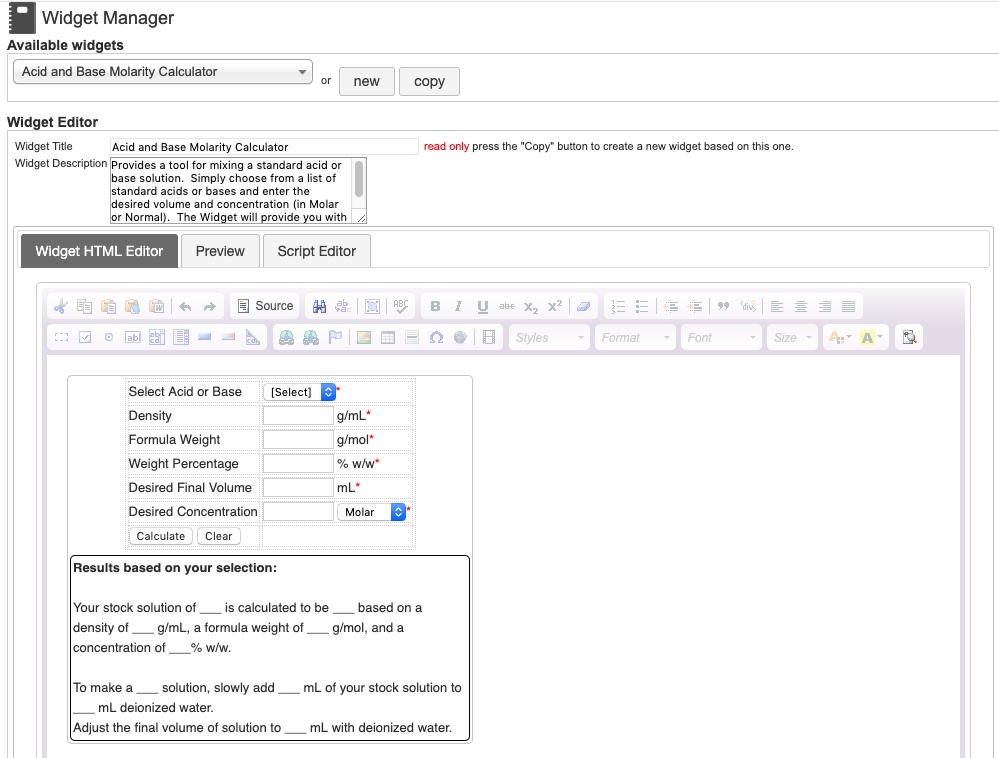Insert a checkbox form element icon

[85, 338]
